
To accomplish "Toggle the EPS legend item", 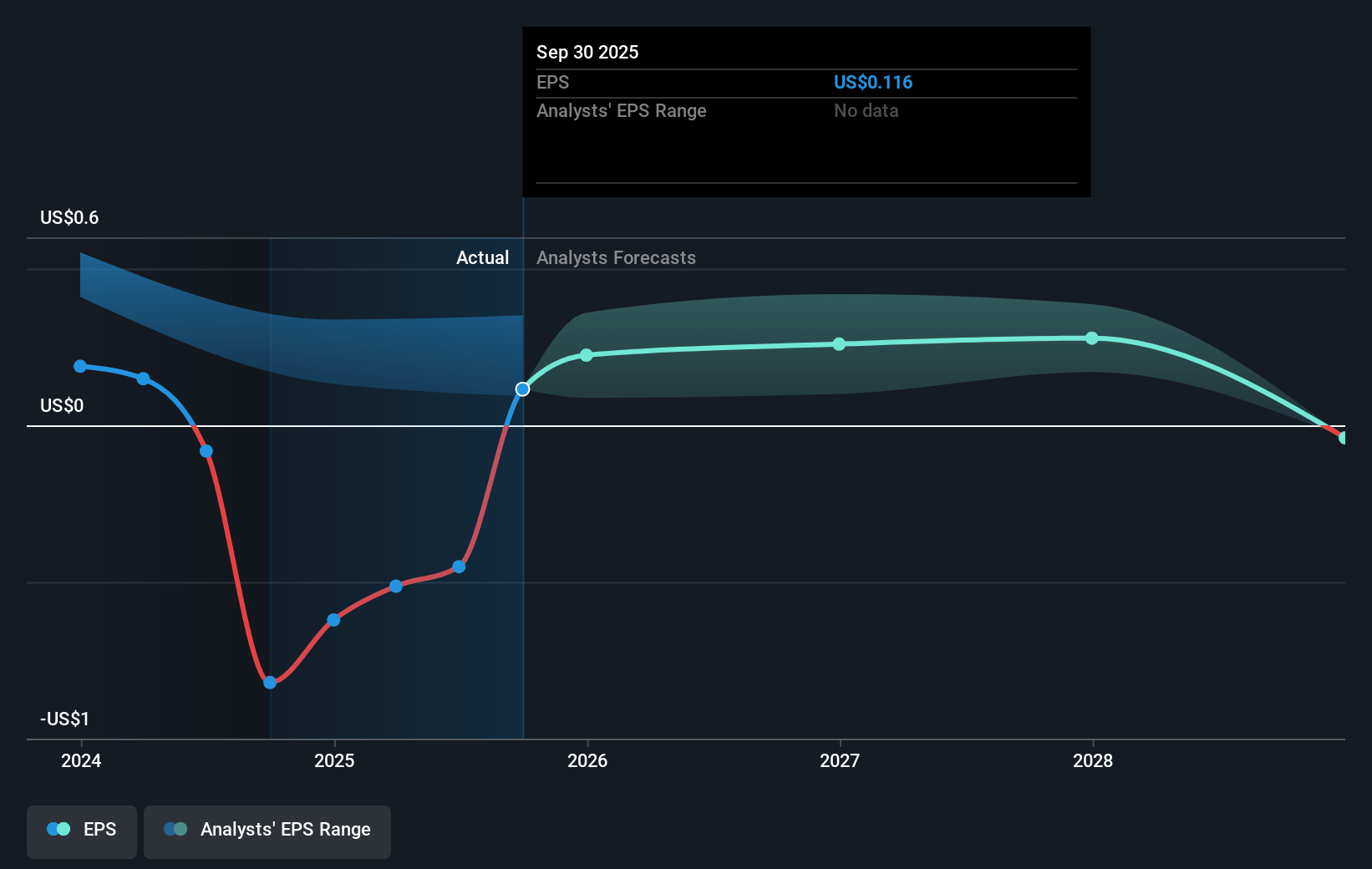I will [x=82, y=831].
